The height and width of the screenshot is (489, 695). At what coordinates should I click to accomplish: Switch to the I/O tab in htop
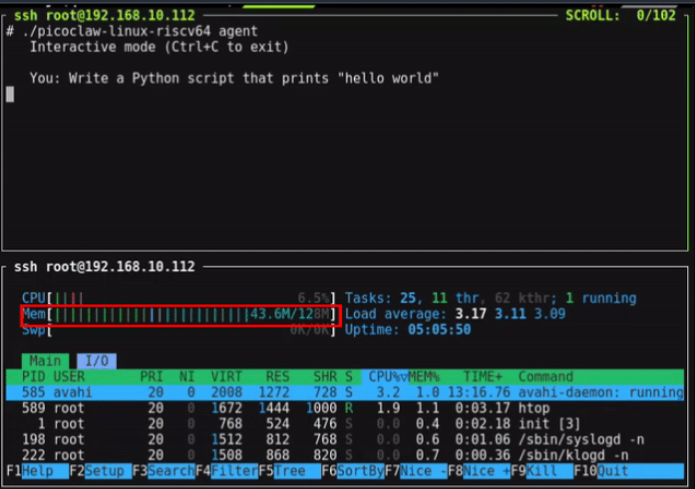tap(97, 361)
